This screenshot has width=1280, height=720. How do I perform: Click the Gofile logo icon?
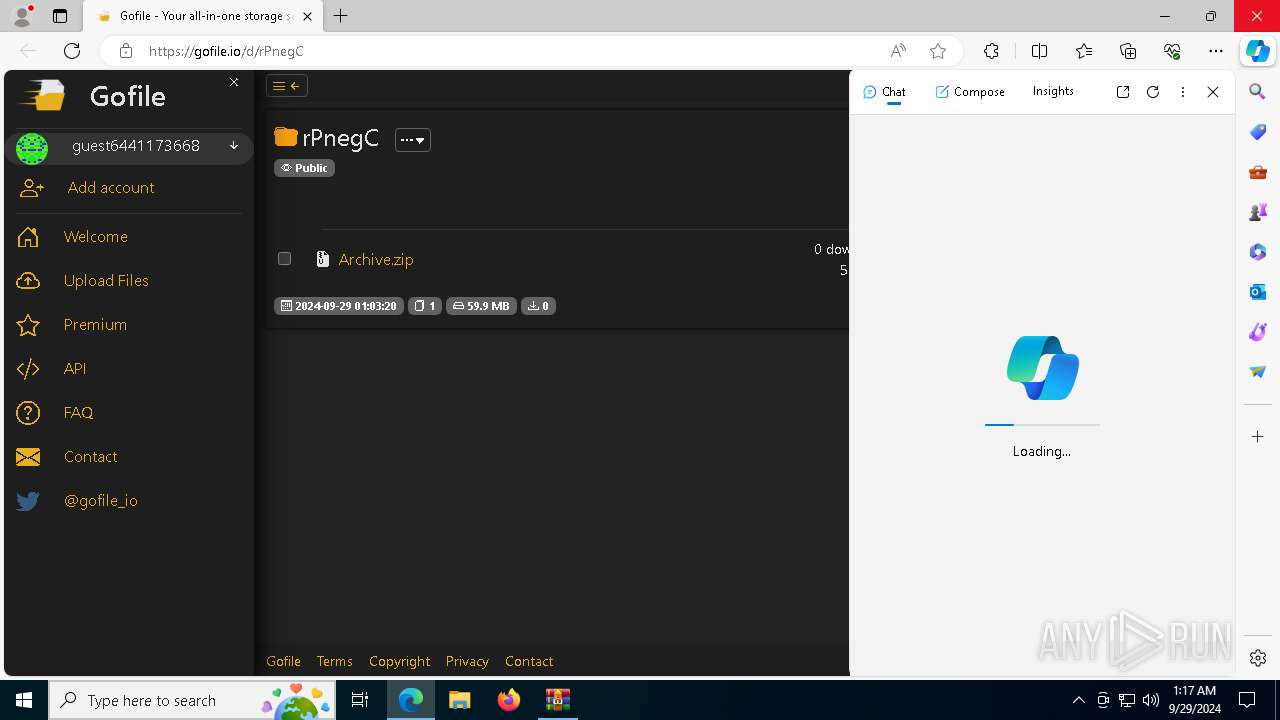[x=42, y=96]
